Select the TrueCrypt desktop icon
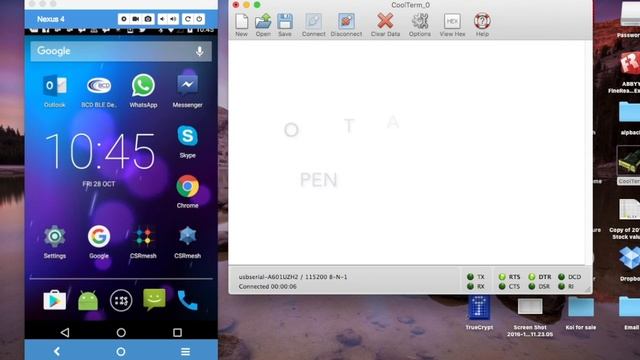Screen dimensions: 640x360 [x=479, y=313]
